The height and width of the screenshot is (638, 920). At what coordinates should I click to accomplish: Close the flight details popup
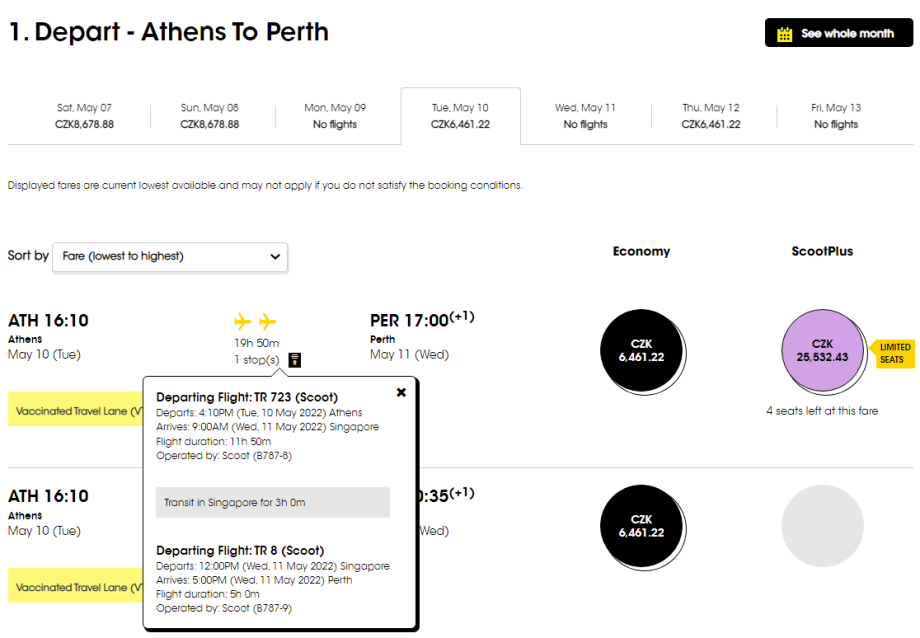(x=401, y=392)
